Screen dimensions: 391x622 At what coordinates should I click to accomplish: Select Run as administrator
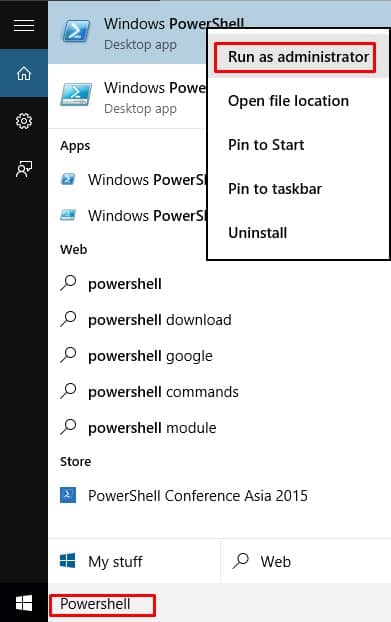[298, 57]
